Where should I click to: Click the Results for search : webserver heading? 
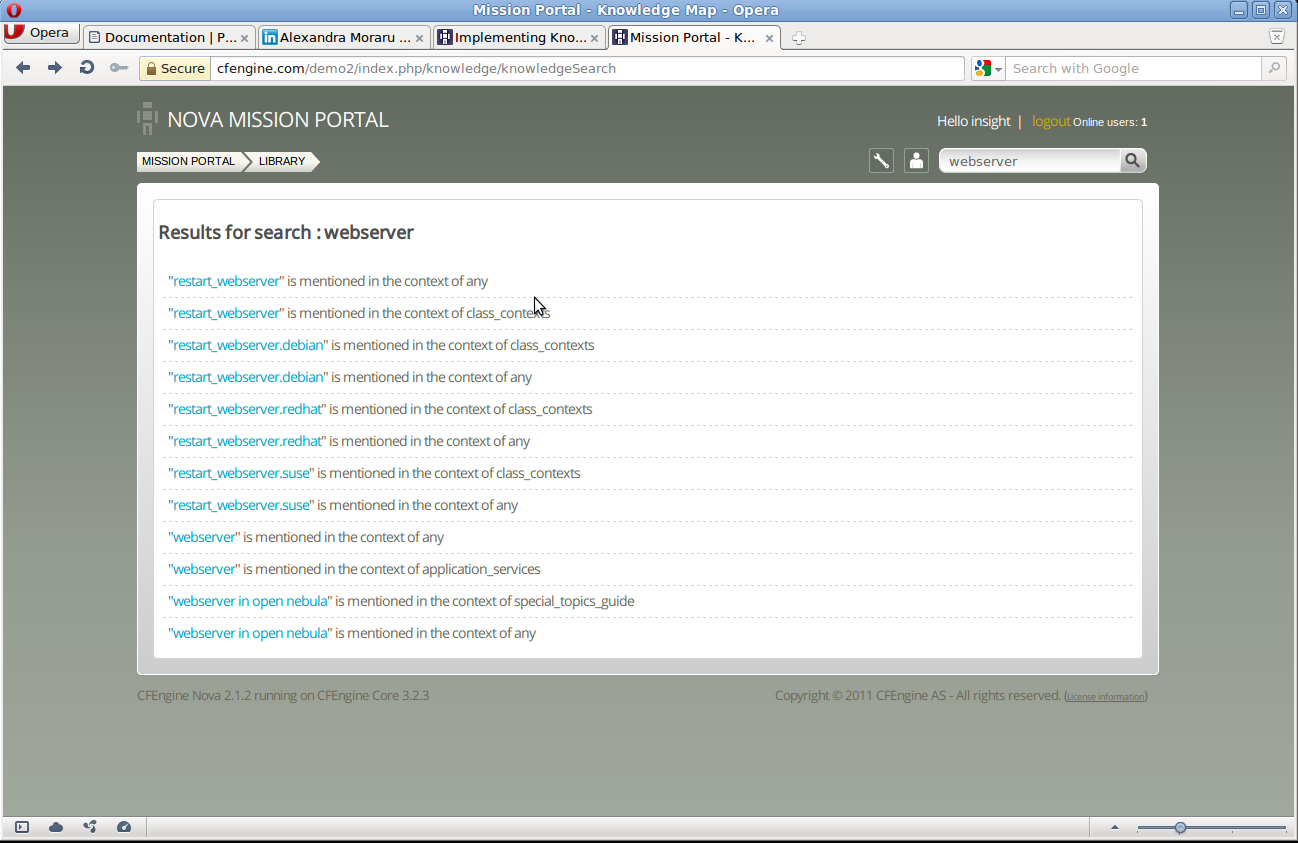tap(286, 232)
